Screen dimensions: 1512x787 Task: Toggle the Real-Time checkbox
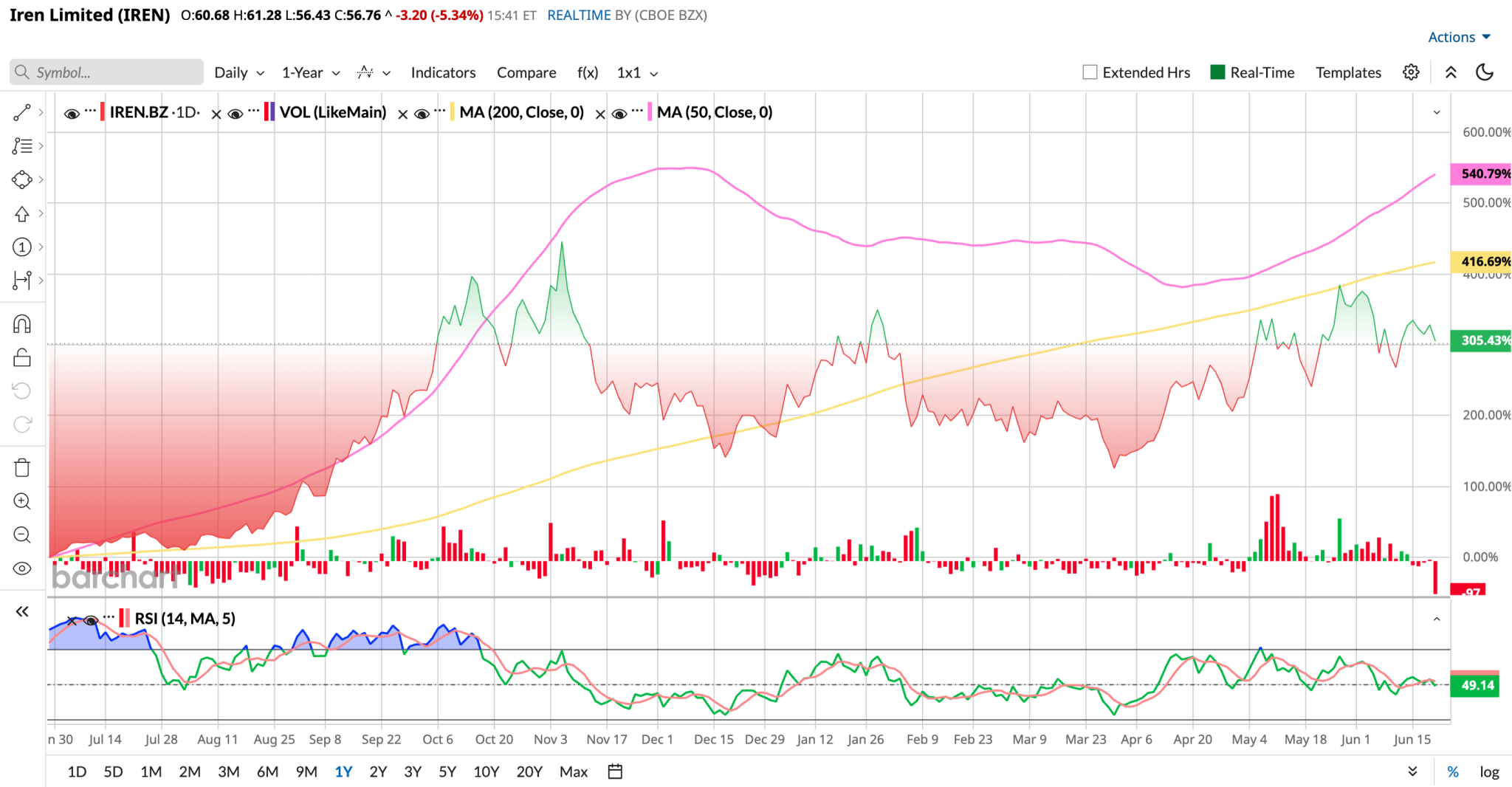1217,72
